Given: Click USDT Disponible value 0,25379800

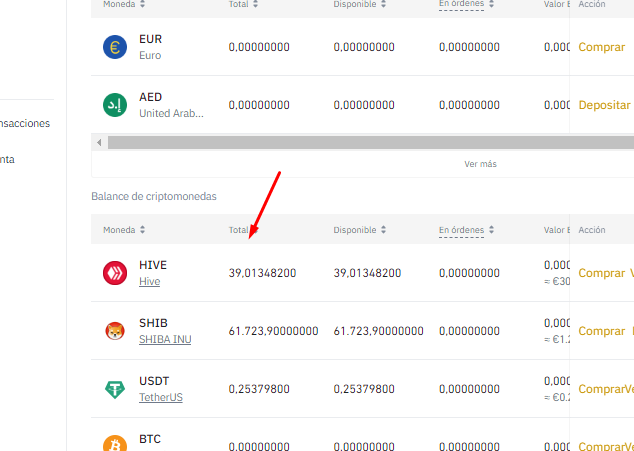Looking at the screenshot, I should [364, 389].
